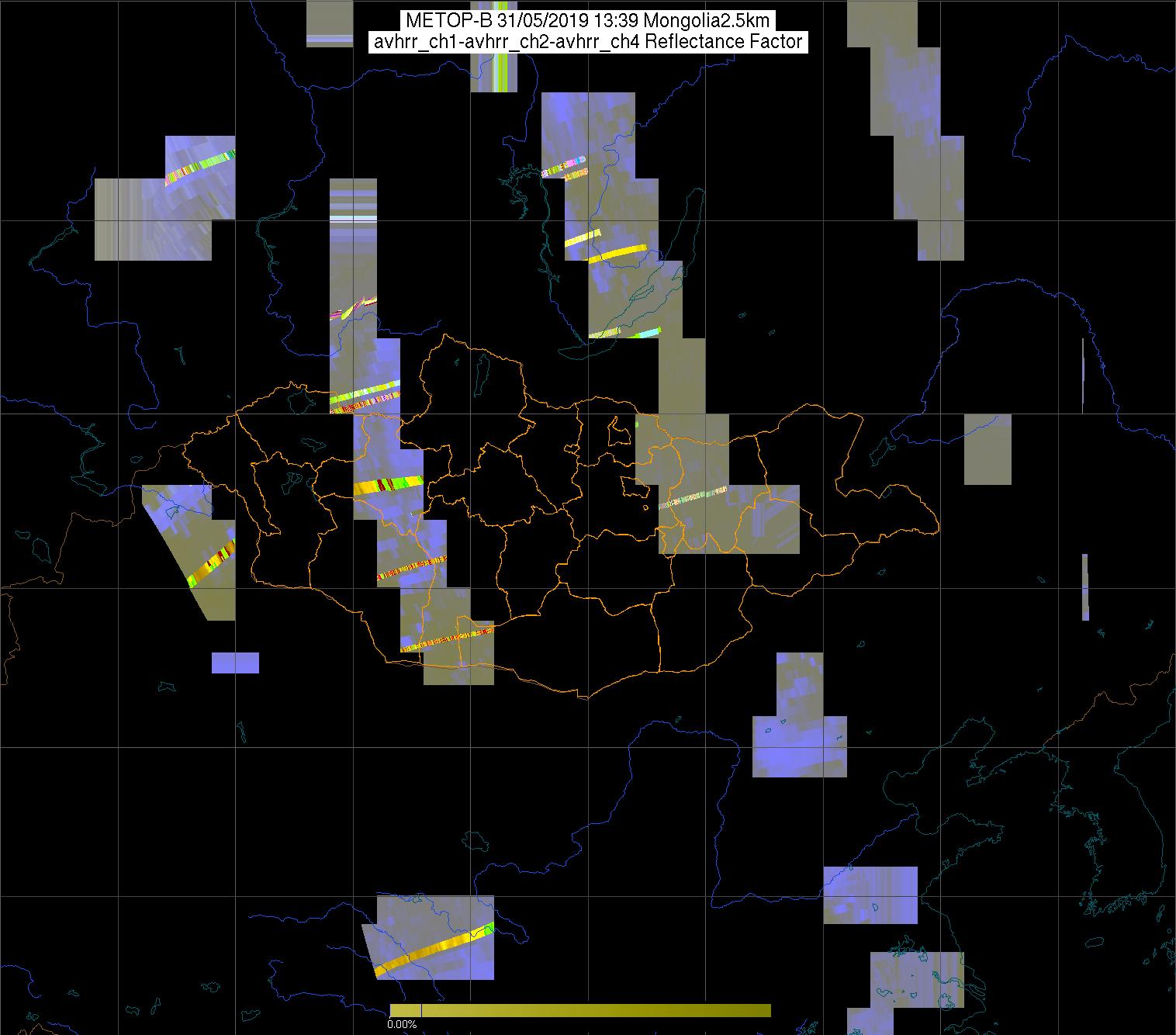Click the blue tile near the bottom-right coastline
1176x1035 pixels.
coord(870,895)
